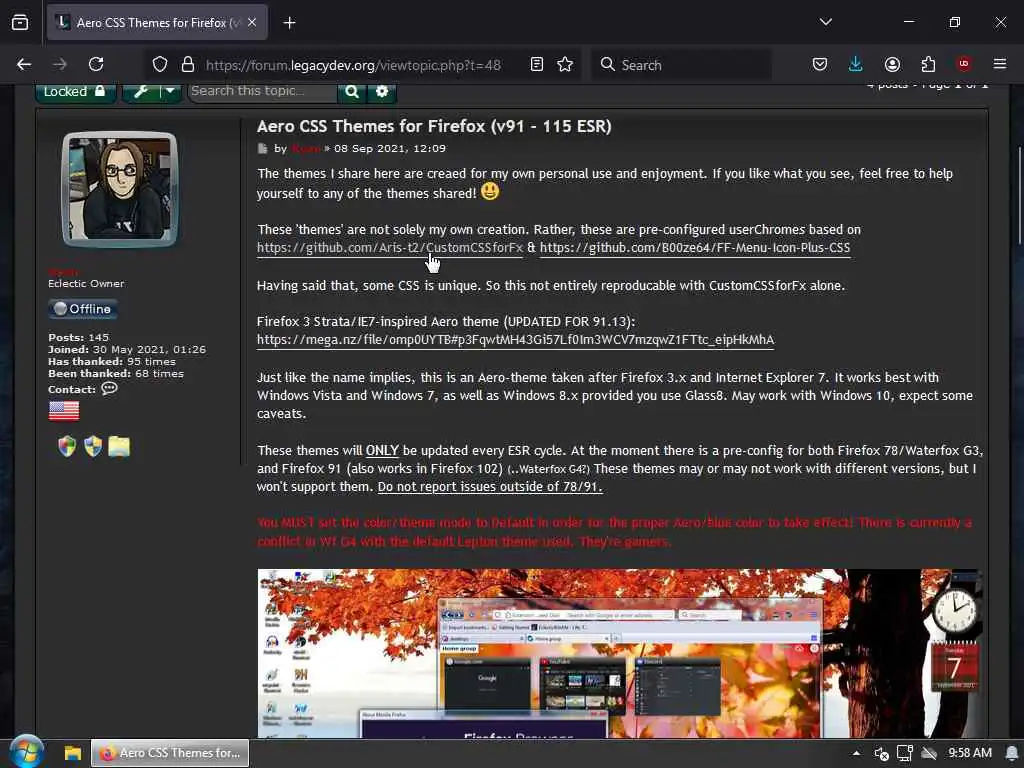Click the Search this topic field
The height and width of the screenshot is (768, 1024).
262,91
